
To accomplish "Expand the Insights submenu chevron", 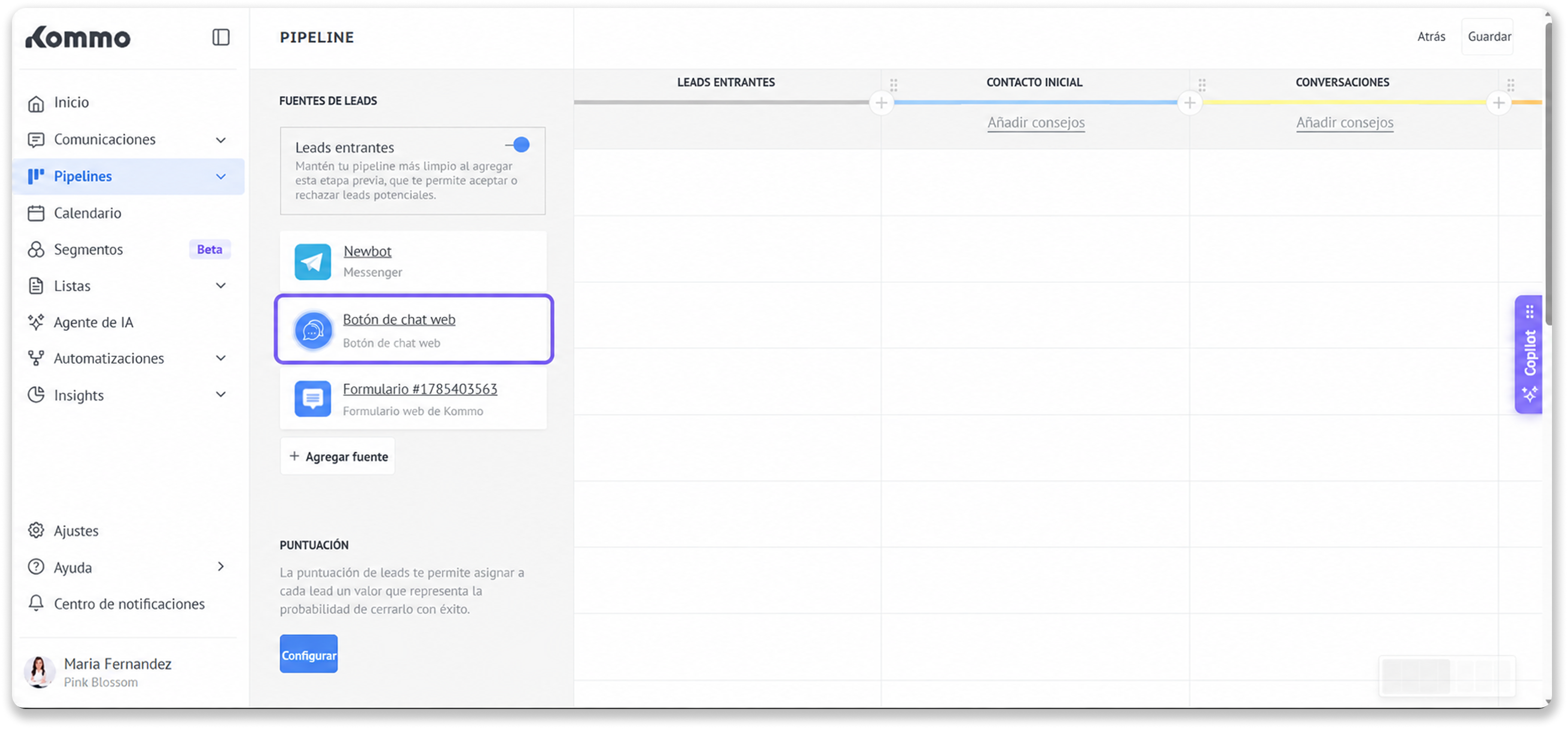I will click(x=221, y=395).
